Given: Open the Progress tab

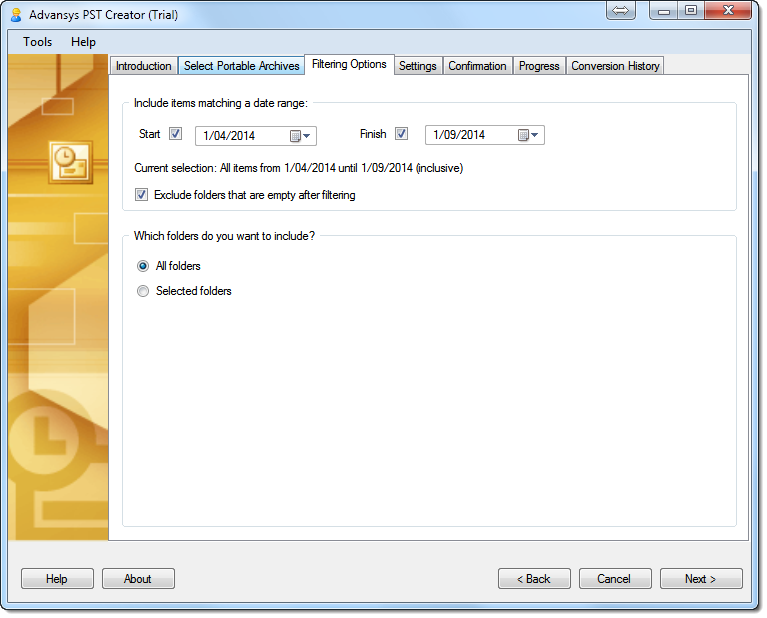Looking at the screenshot, I should (x=539, y=66).
